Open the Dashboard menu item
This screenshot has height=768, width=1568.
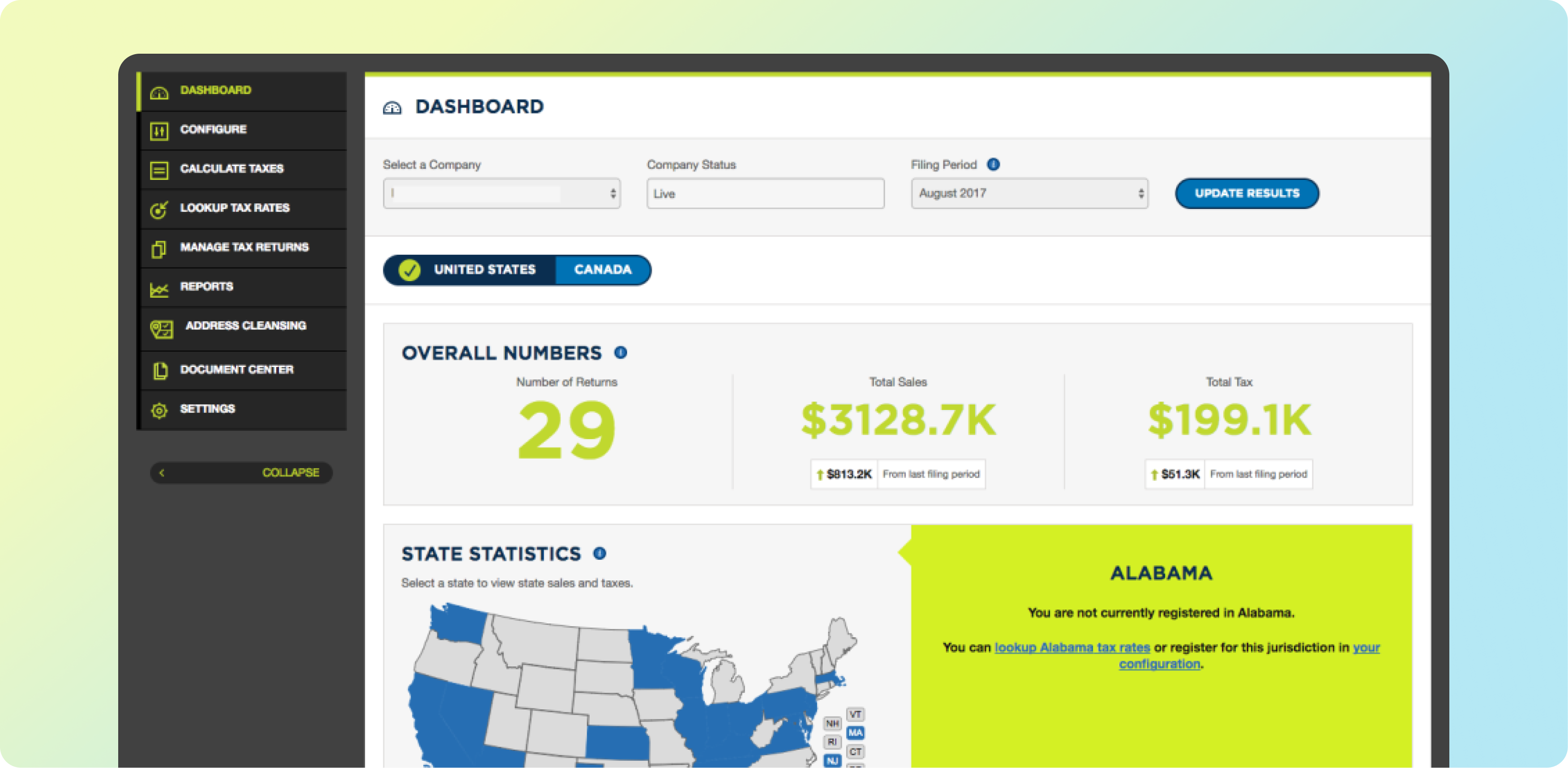215,91
